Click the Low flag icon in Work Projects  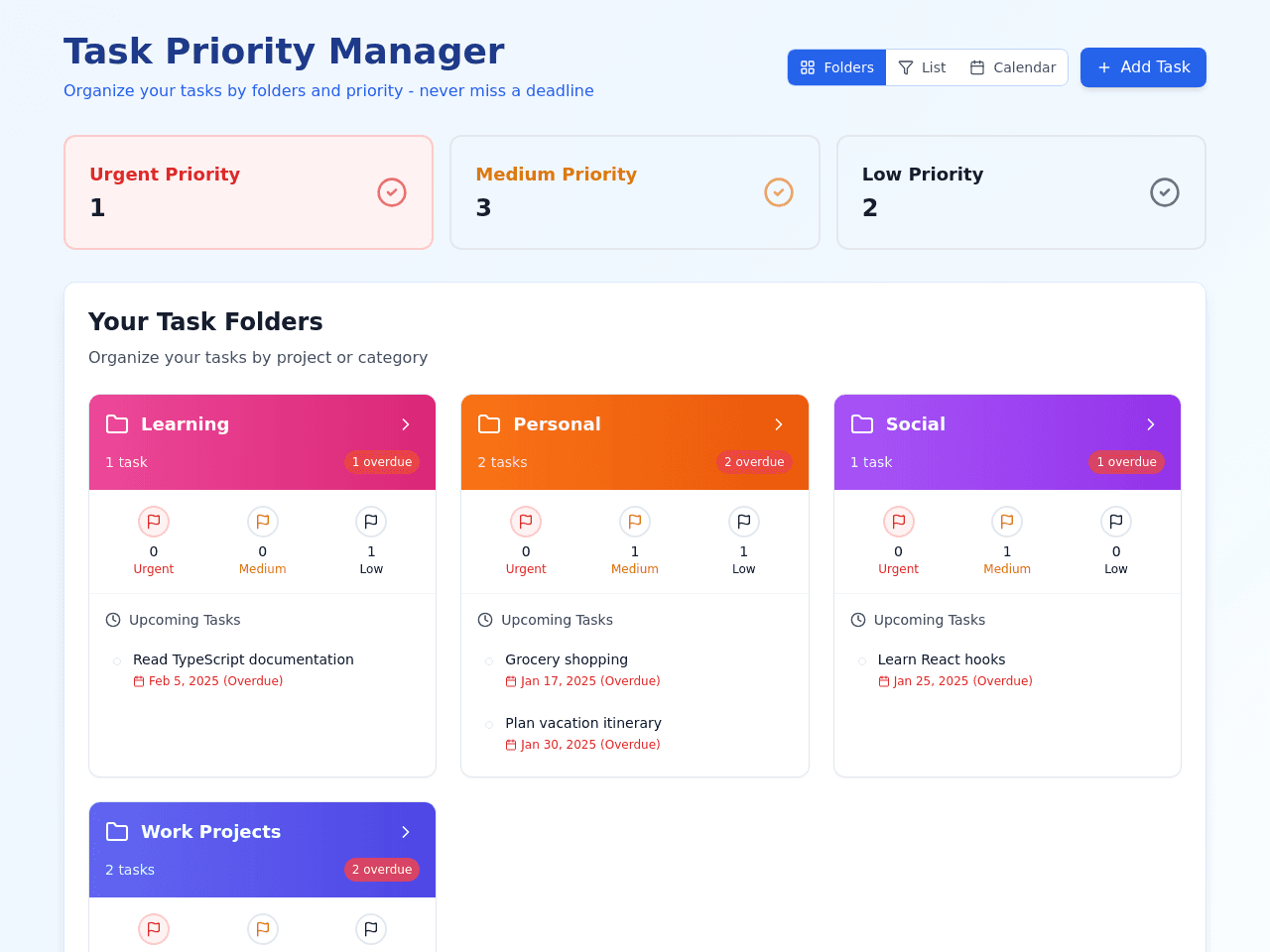(x=371, y=929)
